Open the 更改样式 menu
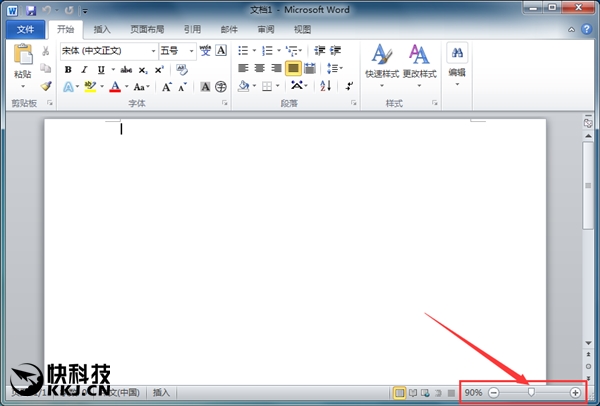600x406 pixels. coord(419,65)
